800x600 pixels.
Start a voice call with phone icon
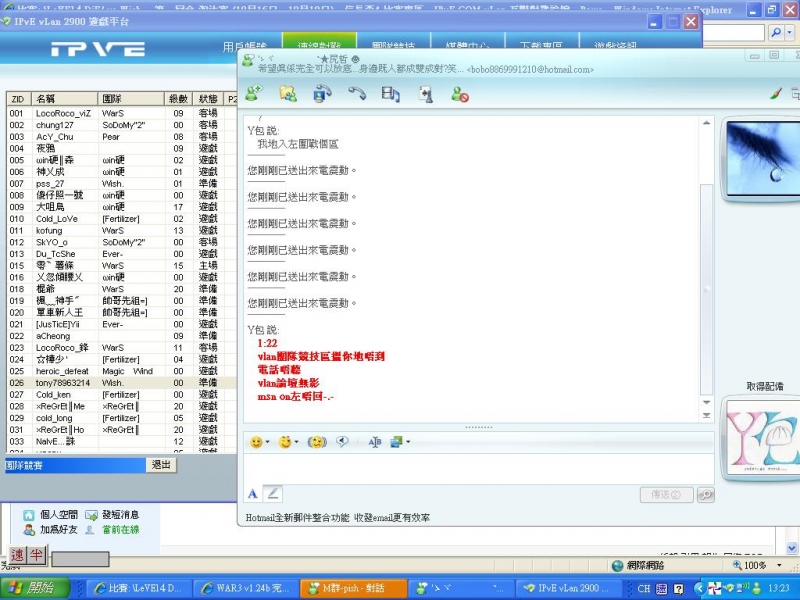pos(357,93)
